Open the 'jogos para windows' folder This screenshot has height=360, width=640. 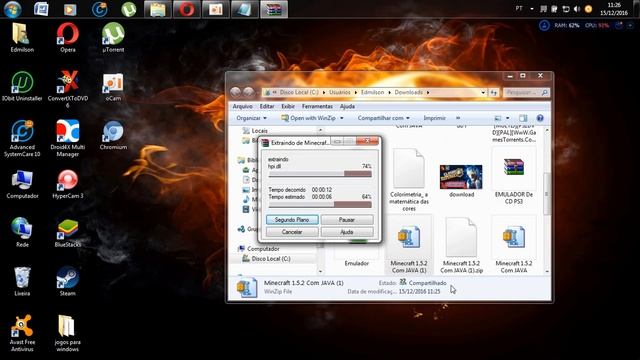(68, 333)
